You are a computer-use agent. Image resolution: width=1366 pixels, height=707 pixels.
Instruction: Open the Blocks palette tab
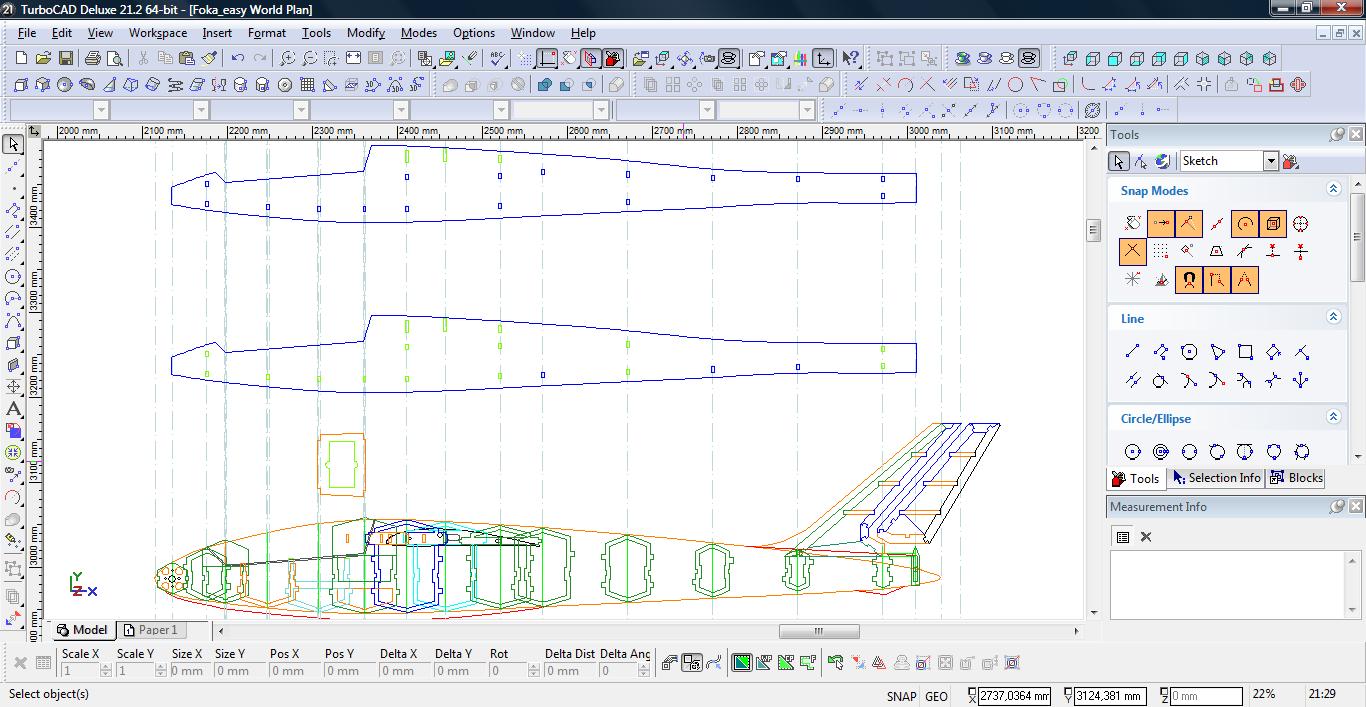[x=1296, y=478]
